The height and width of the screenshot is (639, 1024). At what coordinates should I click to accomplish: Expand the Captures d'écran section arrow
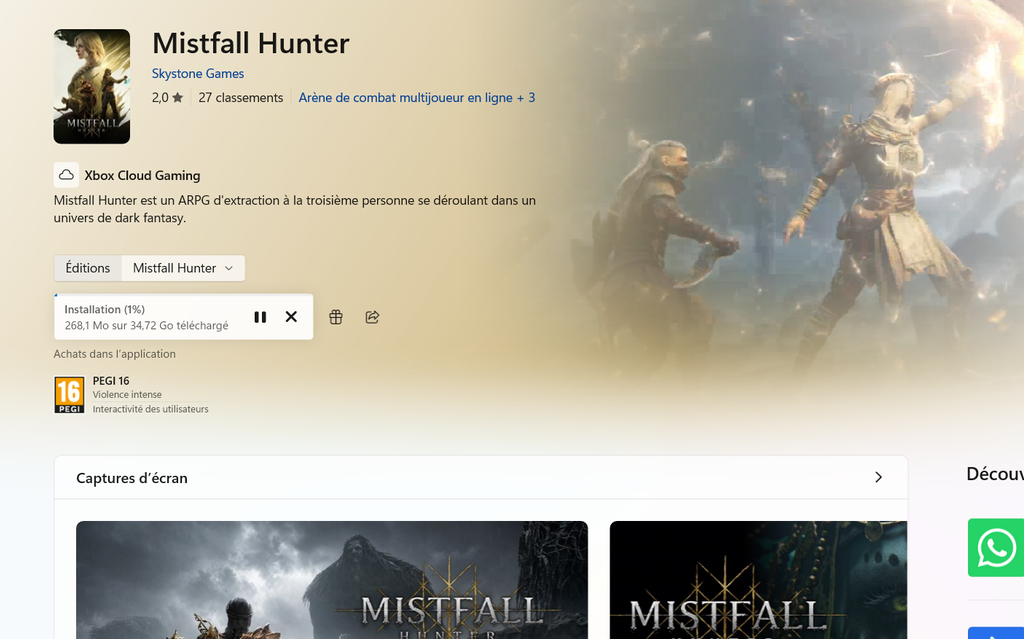pyautogui.click(x=878, y=478)
